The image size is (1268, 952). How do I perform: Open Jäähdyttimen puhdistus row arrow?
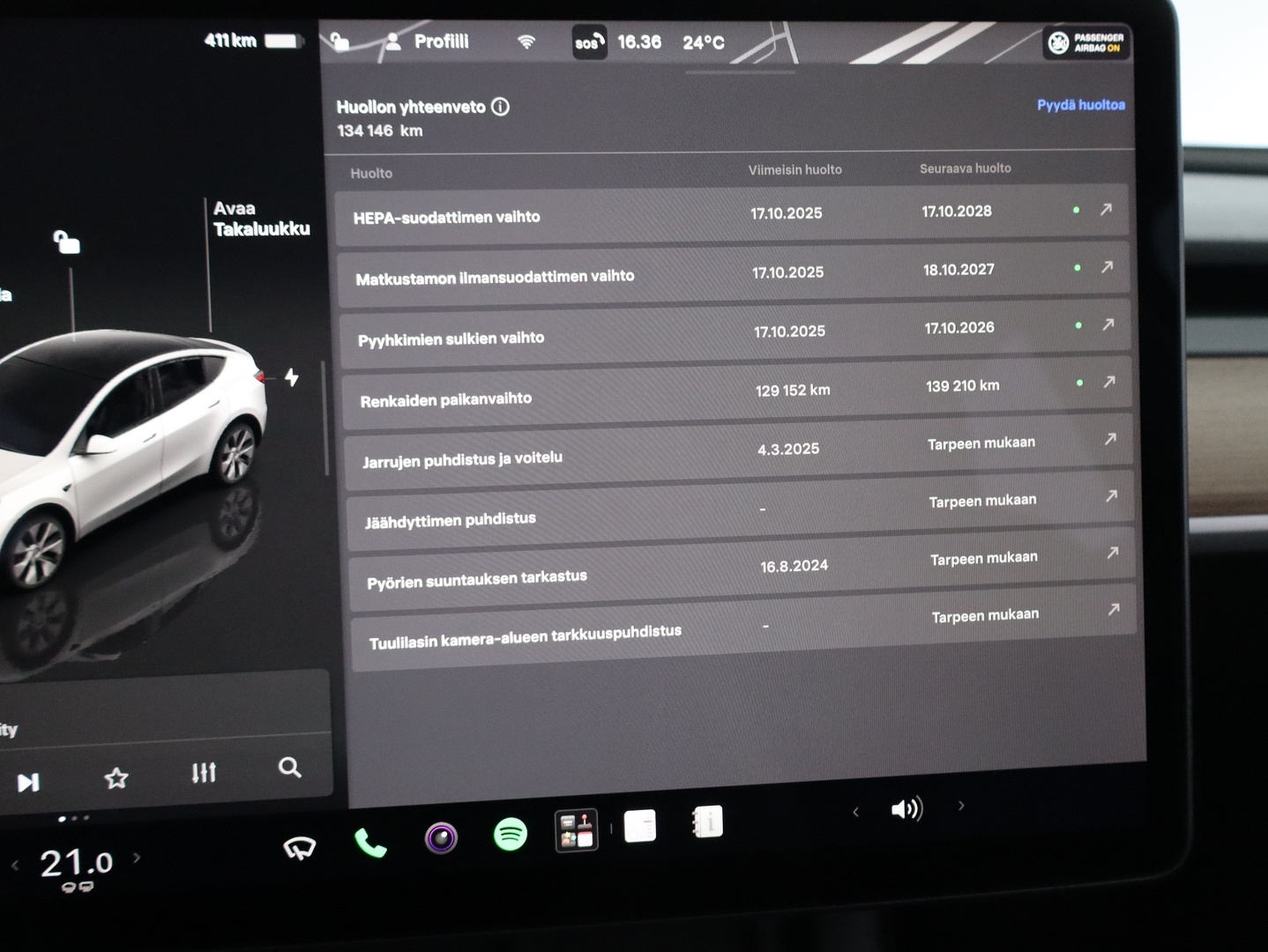click(1112, 495)
